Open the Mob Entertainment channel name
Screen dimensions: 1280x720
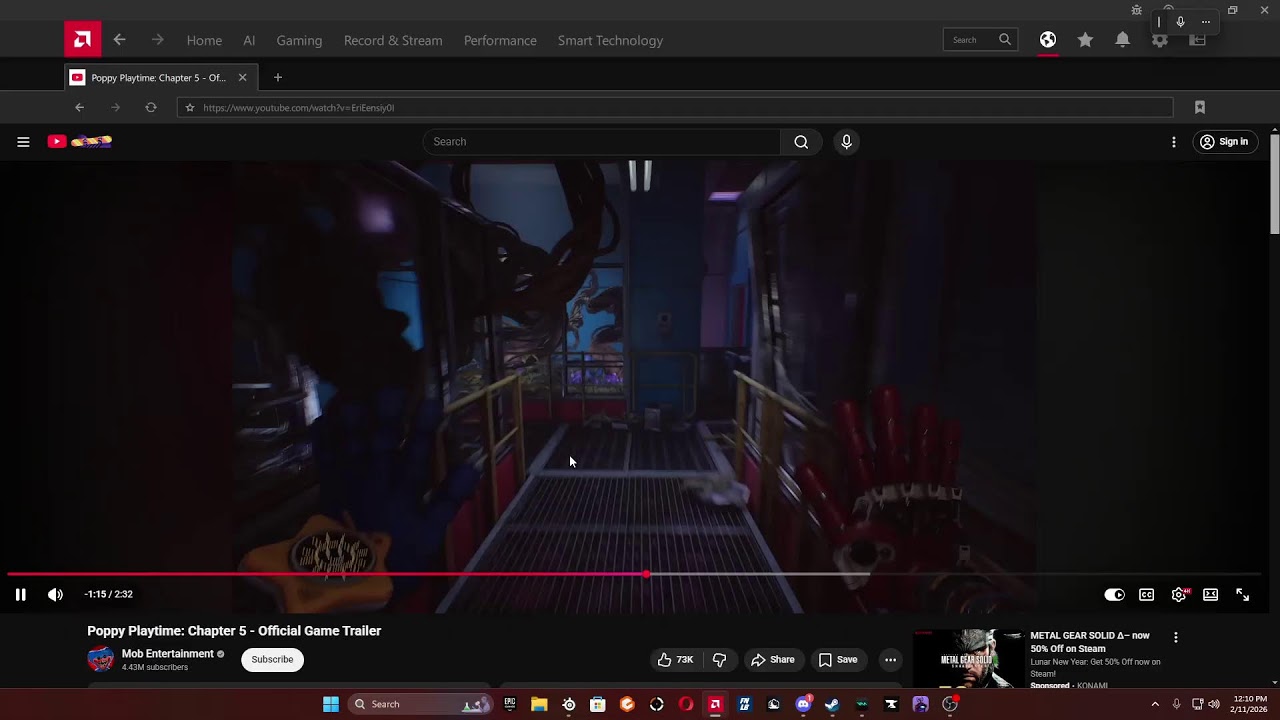pyautogui.click(x=167, y=654)
